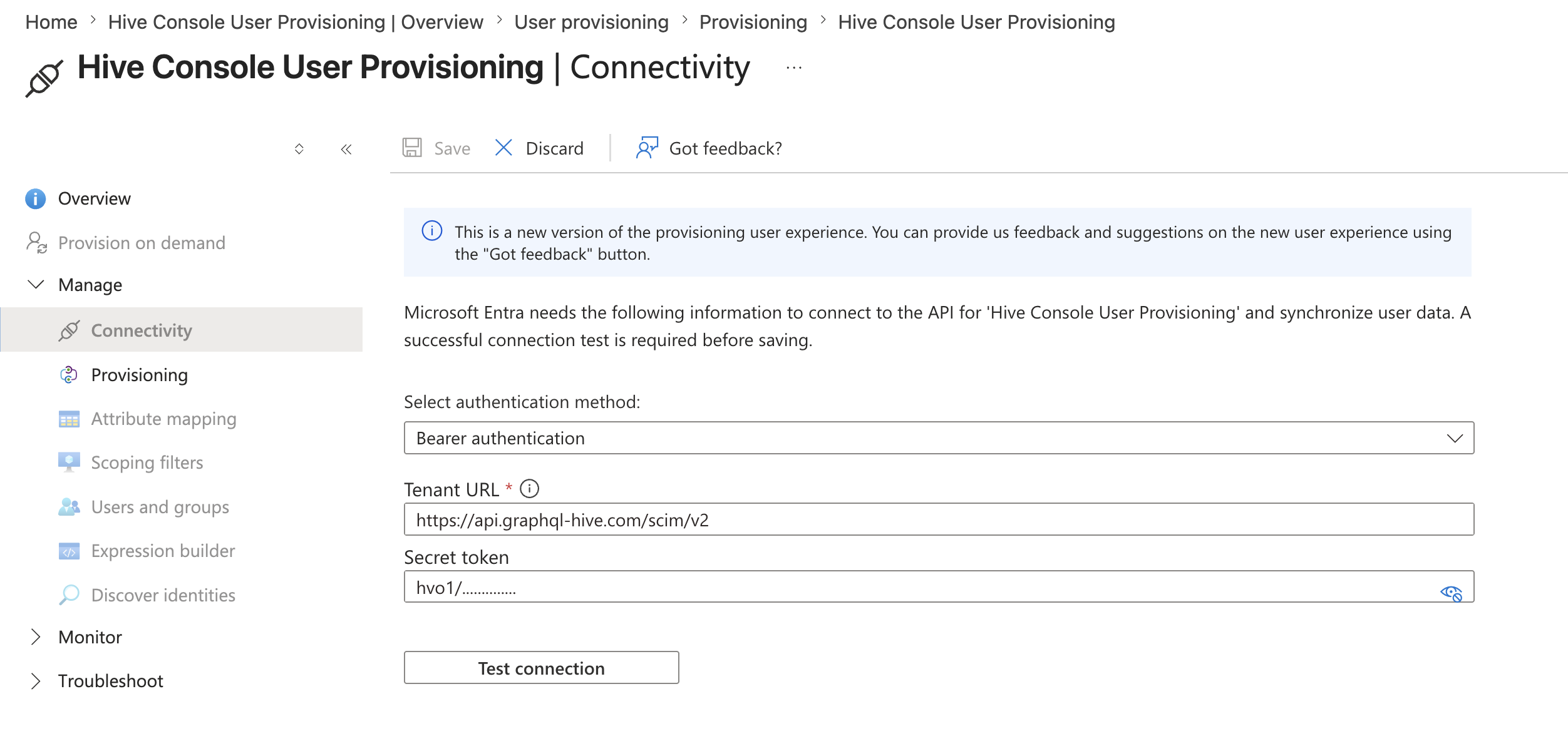This screenshot has height=751, width=1568.
Task: Expand the Troubleshoot section chevron
Action: coord(36,681)
